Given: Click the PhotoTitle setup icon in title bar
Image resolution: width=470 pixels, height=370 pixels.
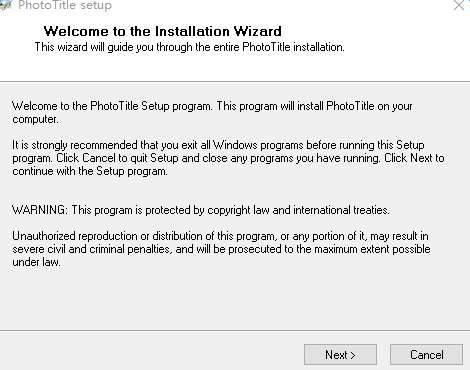Looking at the screenshot, I should pos(5,5).
